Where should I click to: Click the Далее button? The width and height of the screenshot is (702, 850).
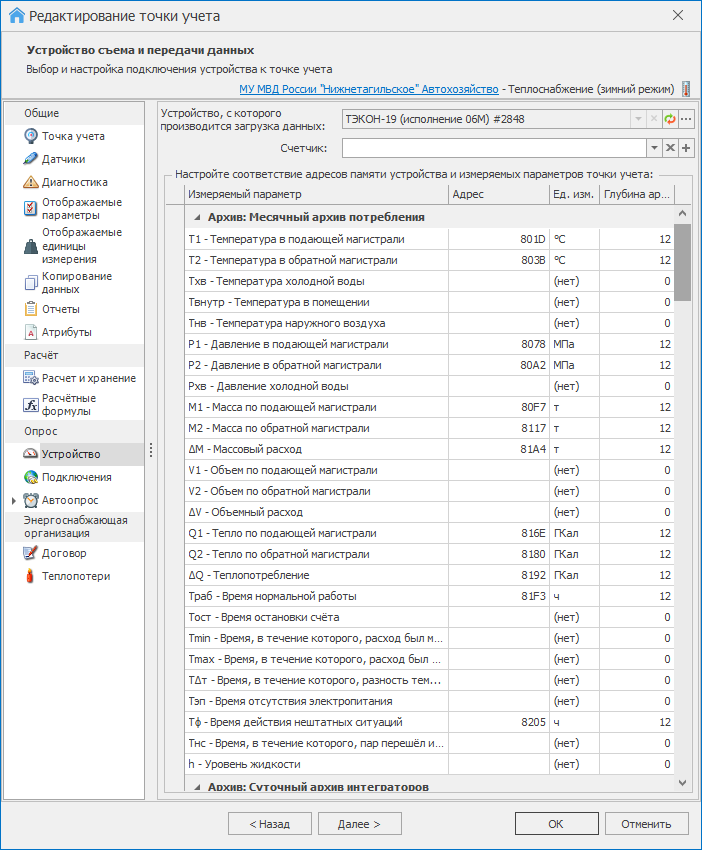click(359, 823)
